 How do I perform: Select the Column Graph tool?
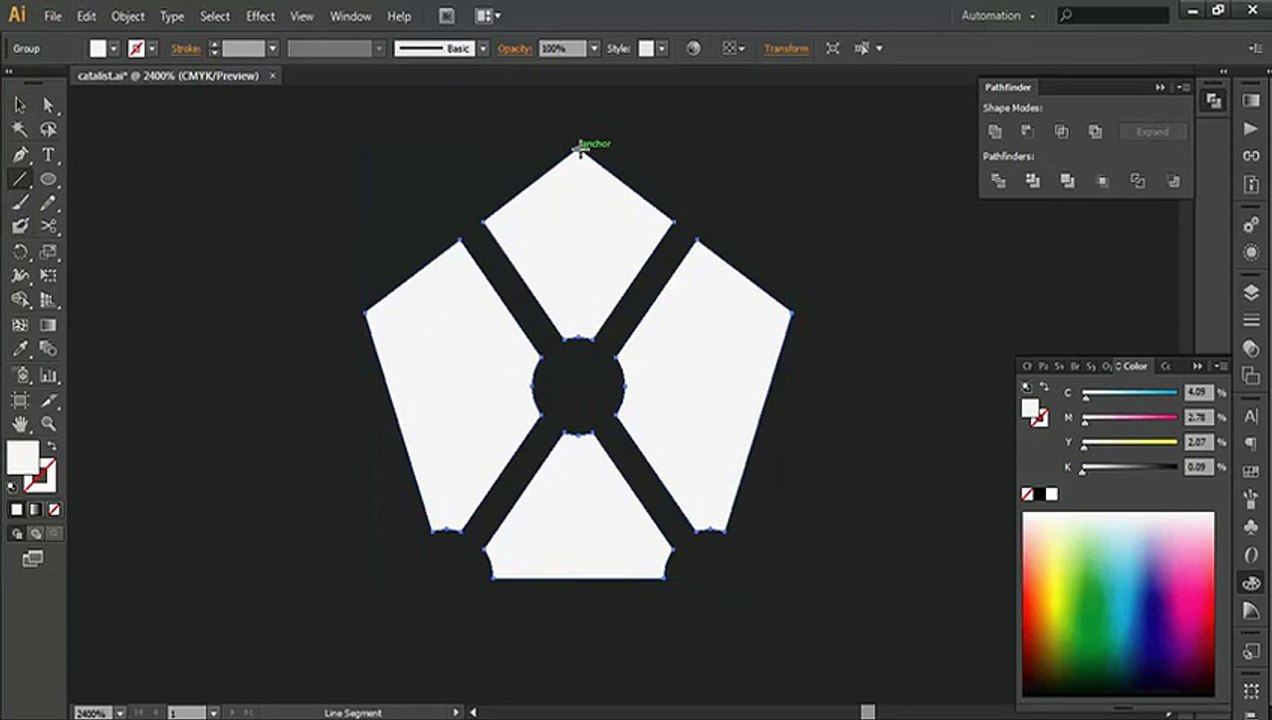[48, 376]
